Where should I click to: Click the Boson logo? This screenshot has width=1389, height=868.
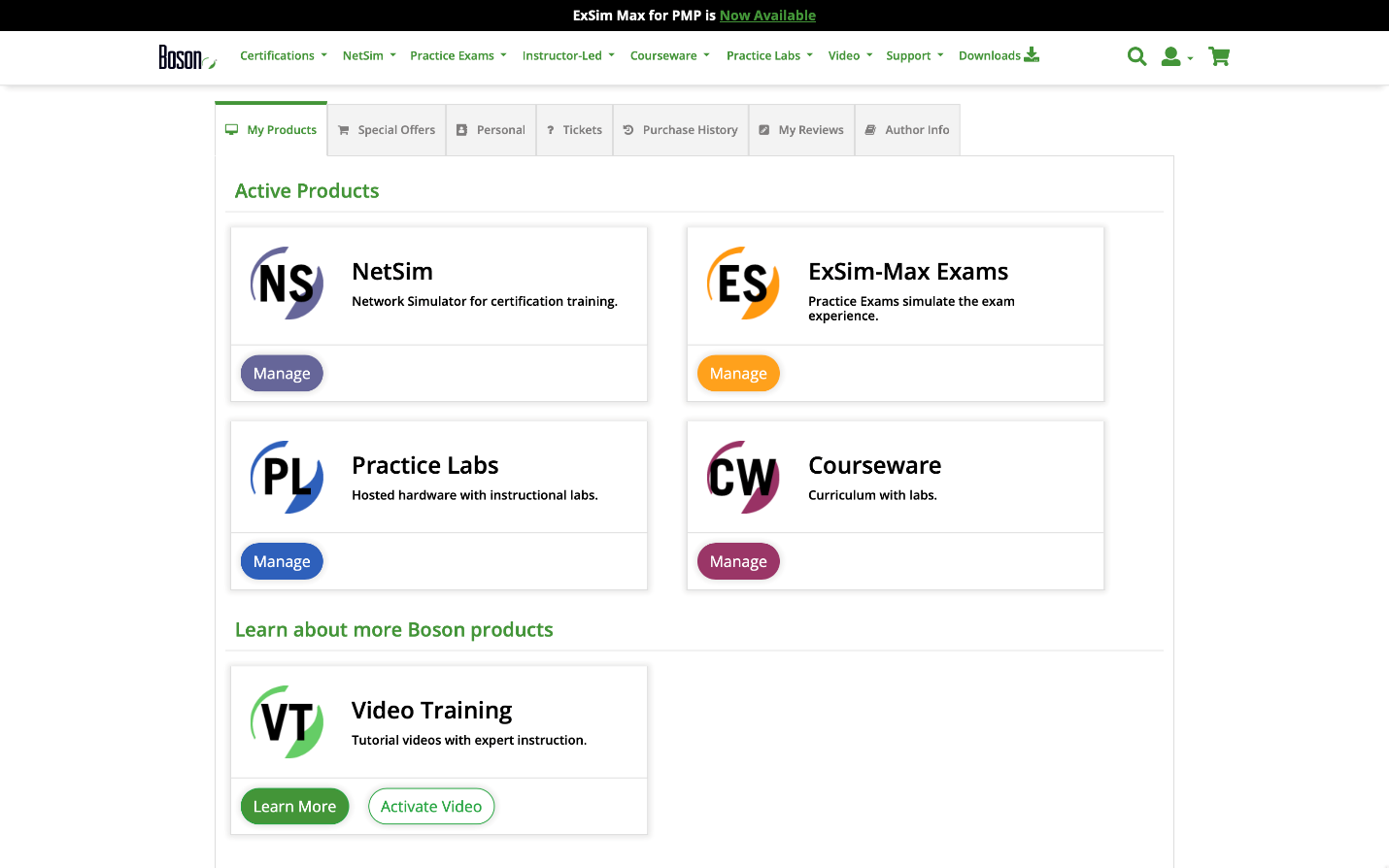click(186, 57)
